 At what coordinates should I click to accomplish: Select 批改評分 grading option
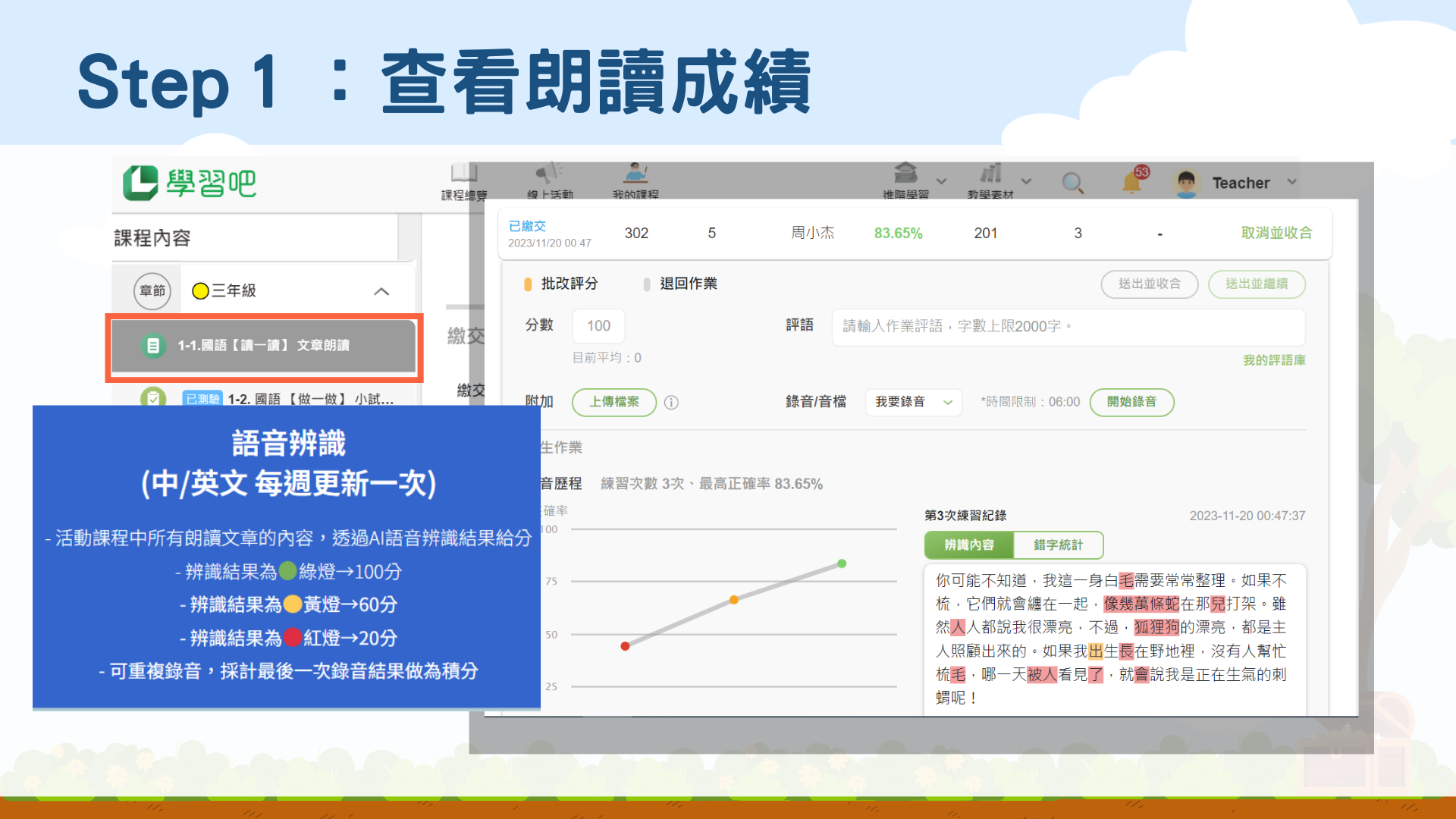[560, 284]
